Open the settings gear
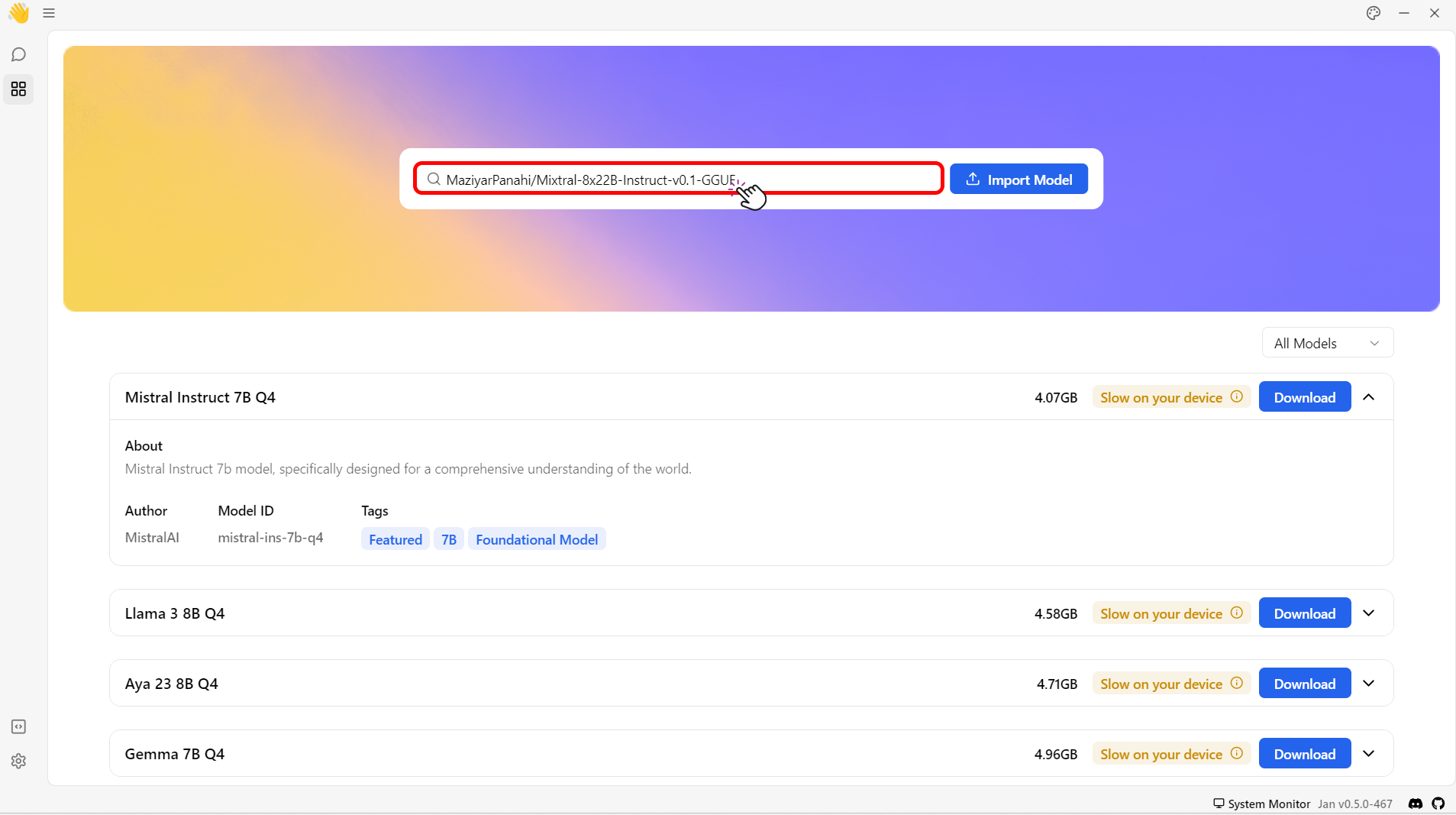 pyautogui.click(x=19, y=761)
